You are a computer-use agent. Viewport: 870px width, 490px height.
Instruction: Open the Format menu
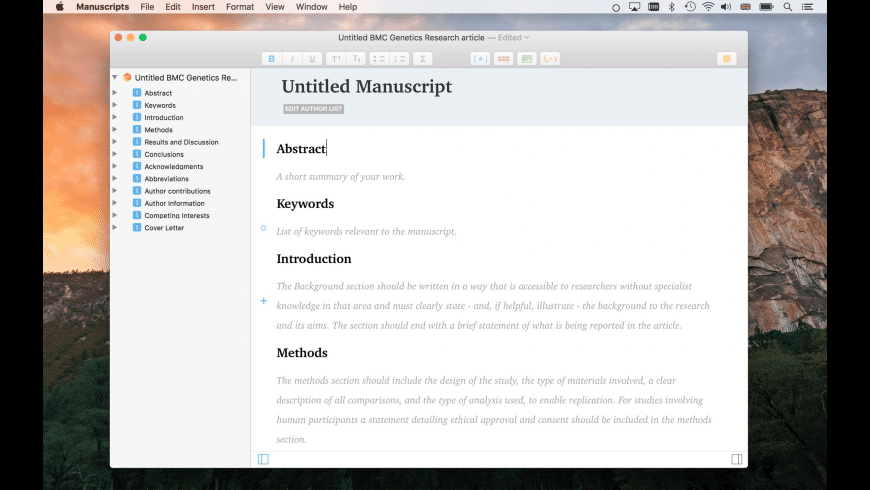(240, 7)
